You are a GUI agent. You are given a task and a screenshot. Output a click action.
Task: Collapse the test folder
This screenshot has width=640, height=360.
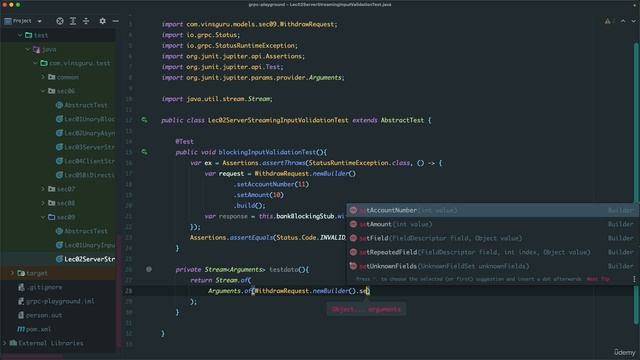[x=20, y=36]
